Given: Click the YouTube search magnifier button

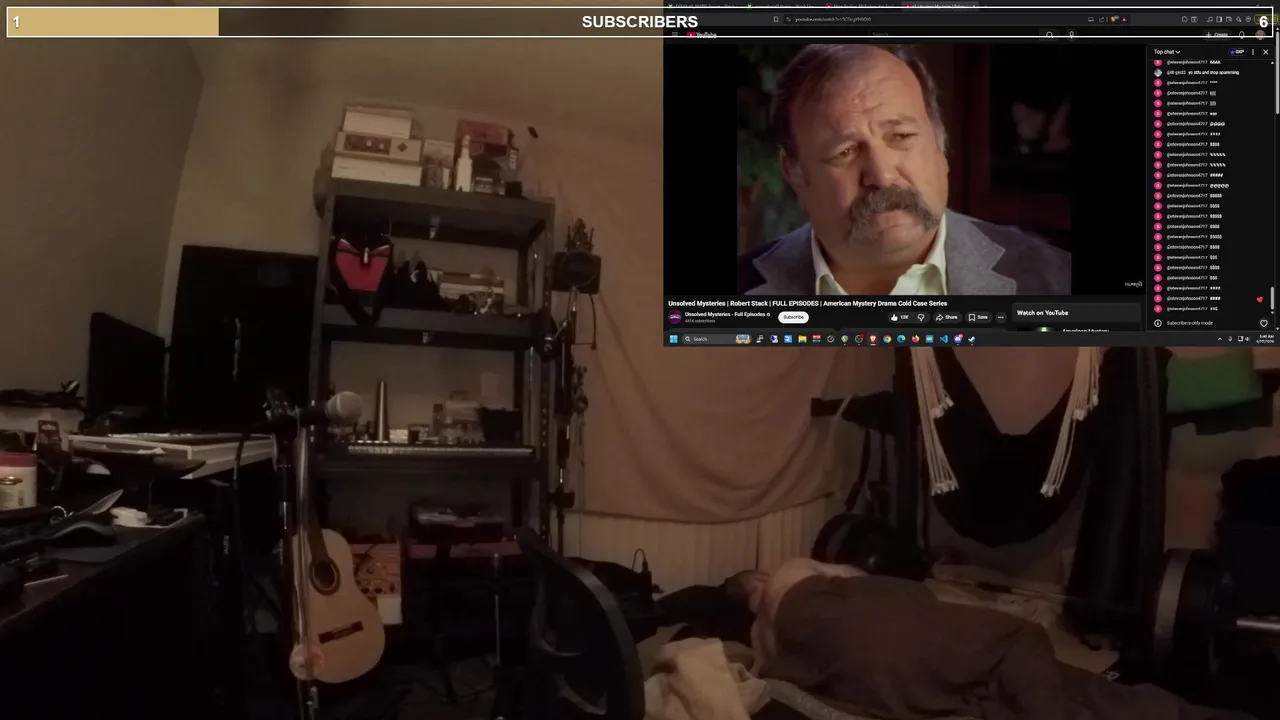Looking at the screenshot, I should click(1049, 35).
